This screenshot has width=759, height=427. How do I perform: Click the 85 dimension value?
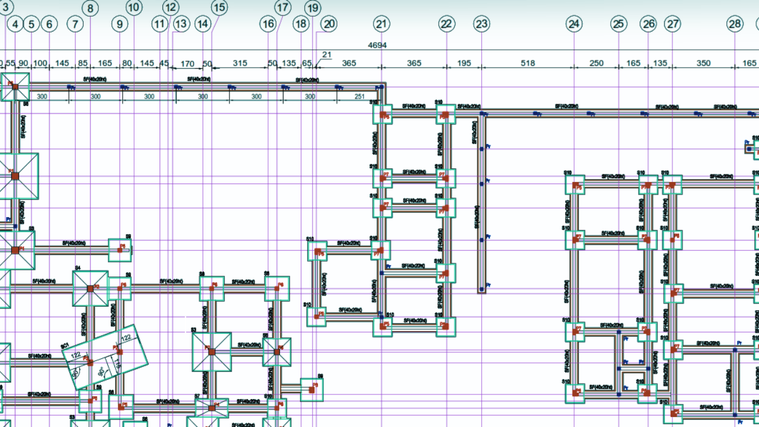coord(83,63)
